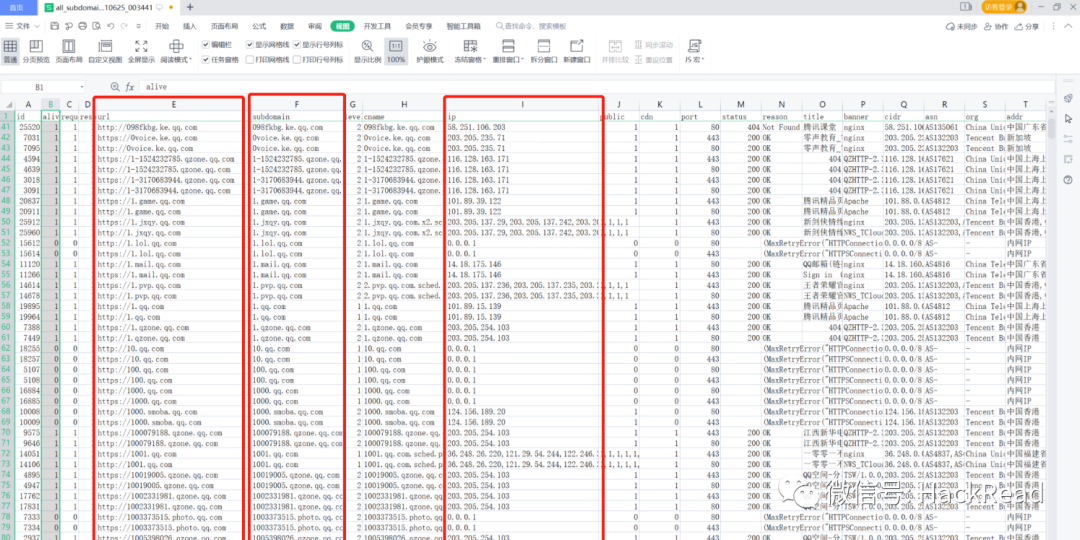Select row 41 header
Viewport: 1080px width, 540px height.
click(x=7, y=127)
